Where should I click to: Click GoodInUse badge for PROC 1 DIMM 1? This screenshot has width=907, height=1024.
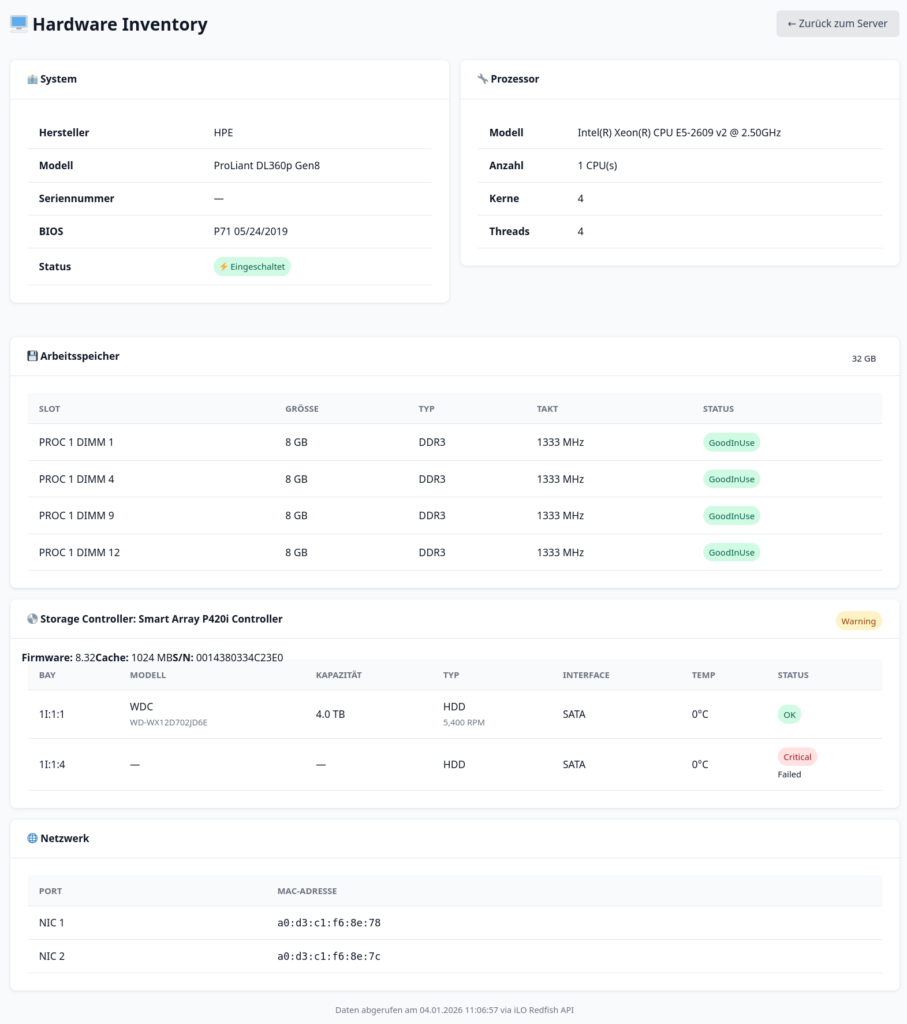[x=731, y=442]
